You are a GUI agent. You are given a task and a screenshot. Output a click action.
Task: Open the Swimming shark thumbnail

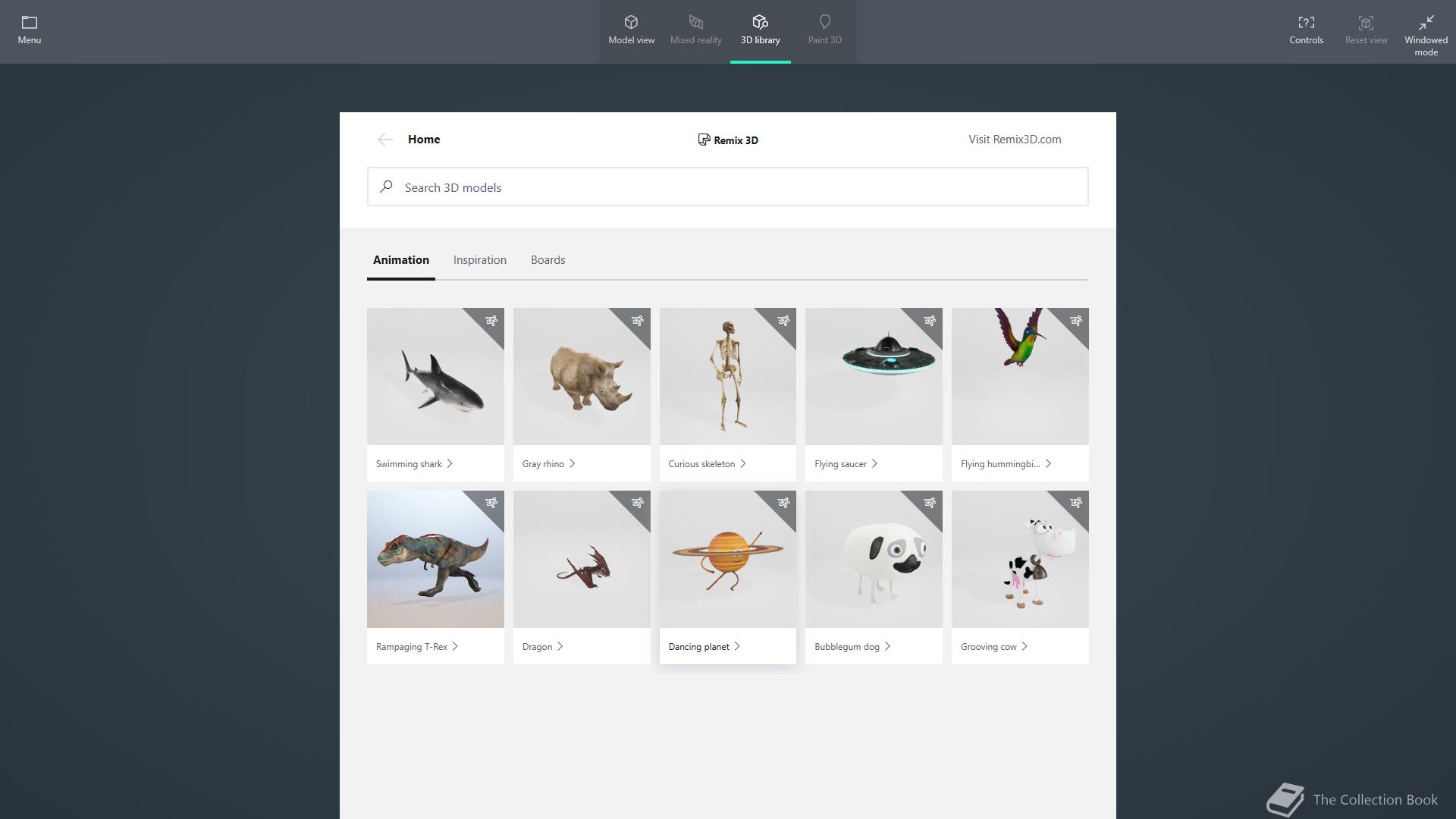(435, 376)
